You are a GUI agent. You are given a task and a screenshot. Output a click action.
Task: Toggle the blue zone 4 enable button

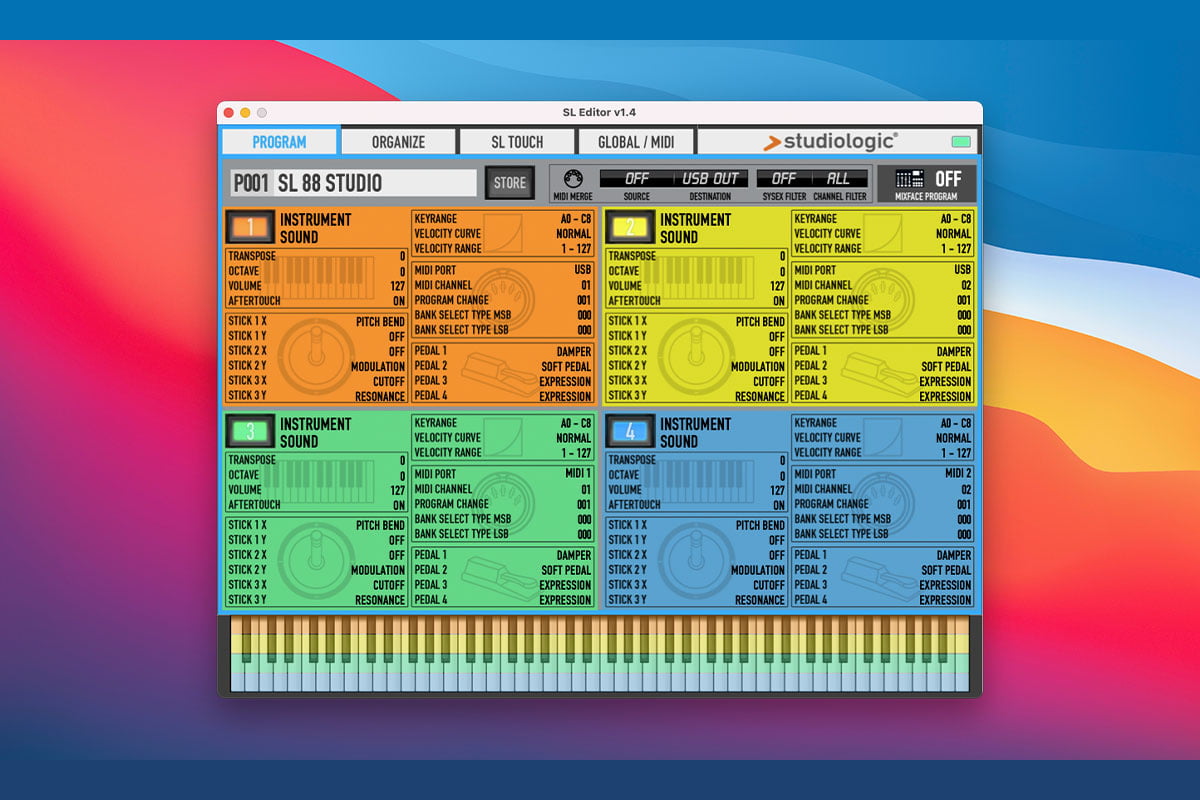[x=630, y=432]
